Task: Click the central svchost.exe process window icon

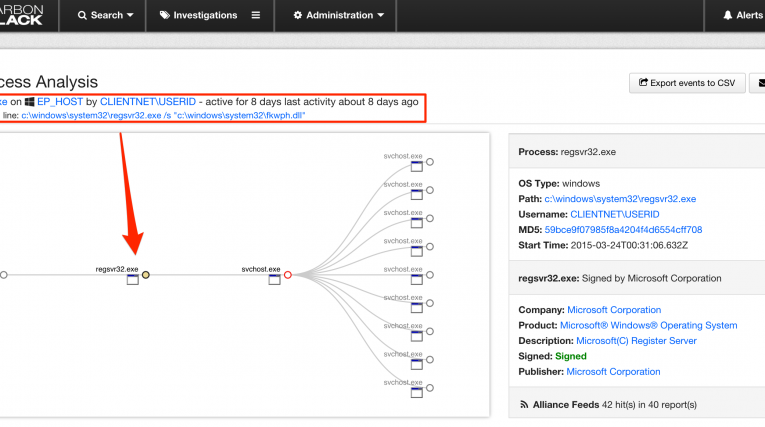Action: pos(274,281)
